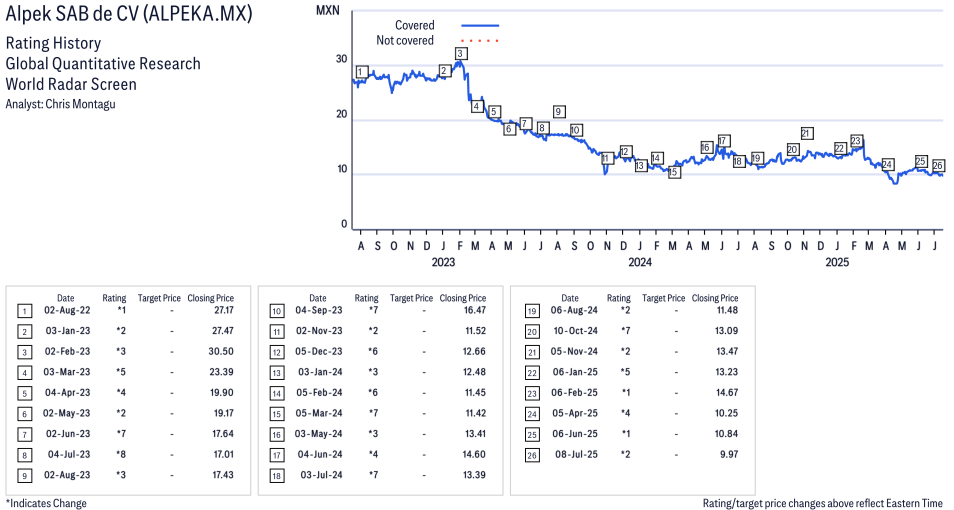954x510 pixels.
Task: Click the 05-Dec-23 date cell
Action: click(319, 352)
